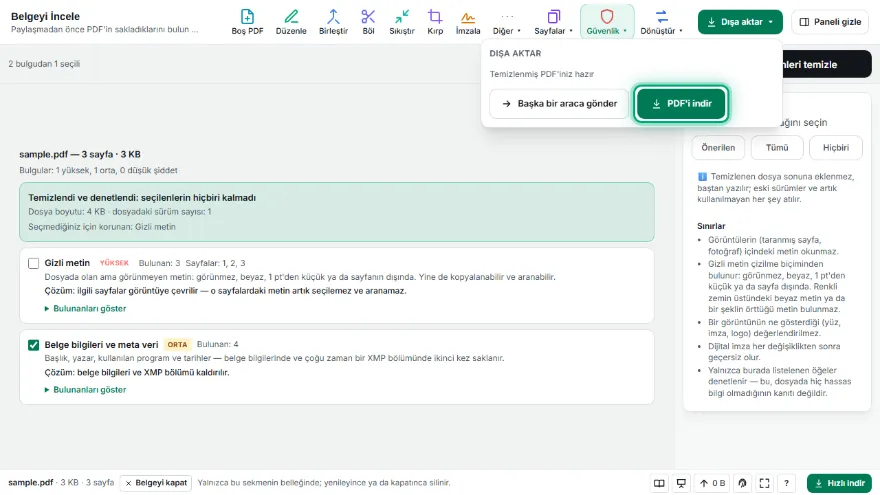Expand Bulunanları göster under Gizli metin
The image size is (880, 495).
tap(85, 308)
